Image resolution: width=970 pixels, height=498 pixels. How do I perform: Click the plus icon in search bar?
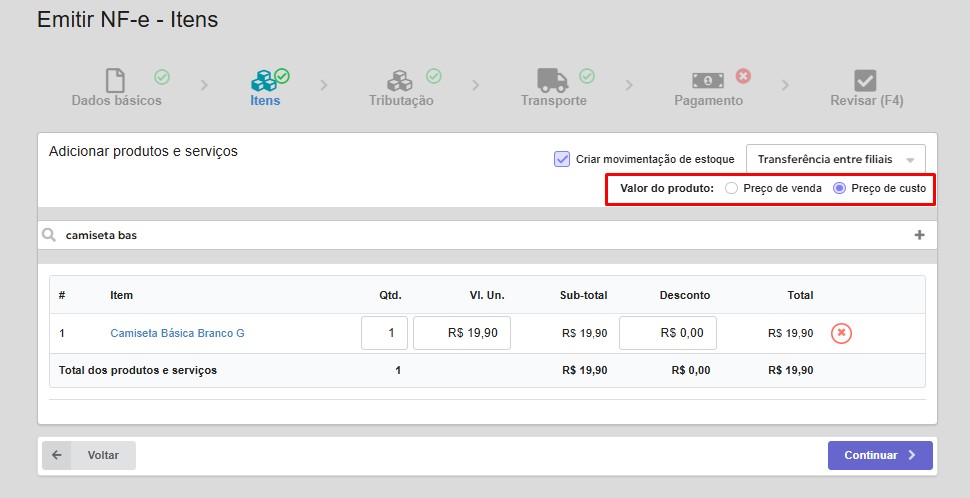tap(919, 235)
